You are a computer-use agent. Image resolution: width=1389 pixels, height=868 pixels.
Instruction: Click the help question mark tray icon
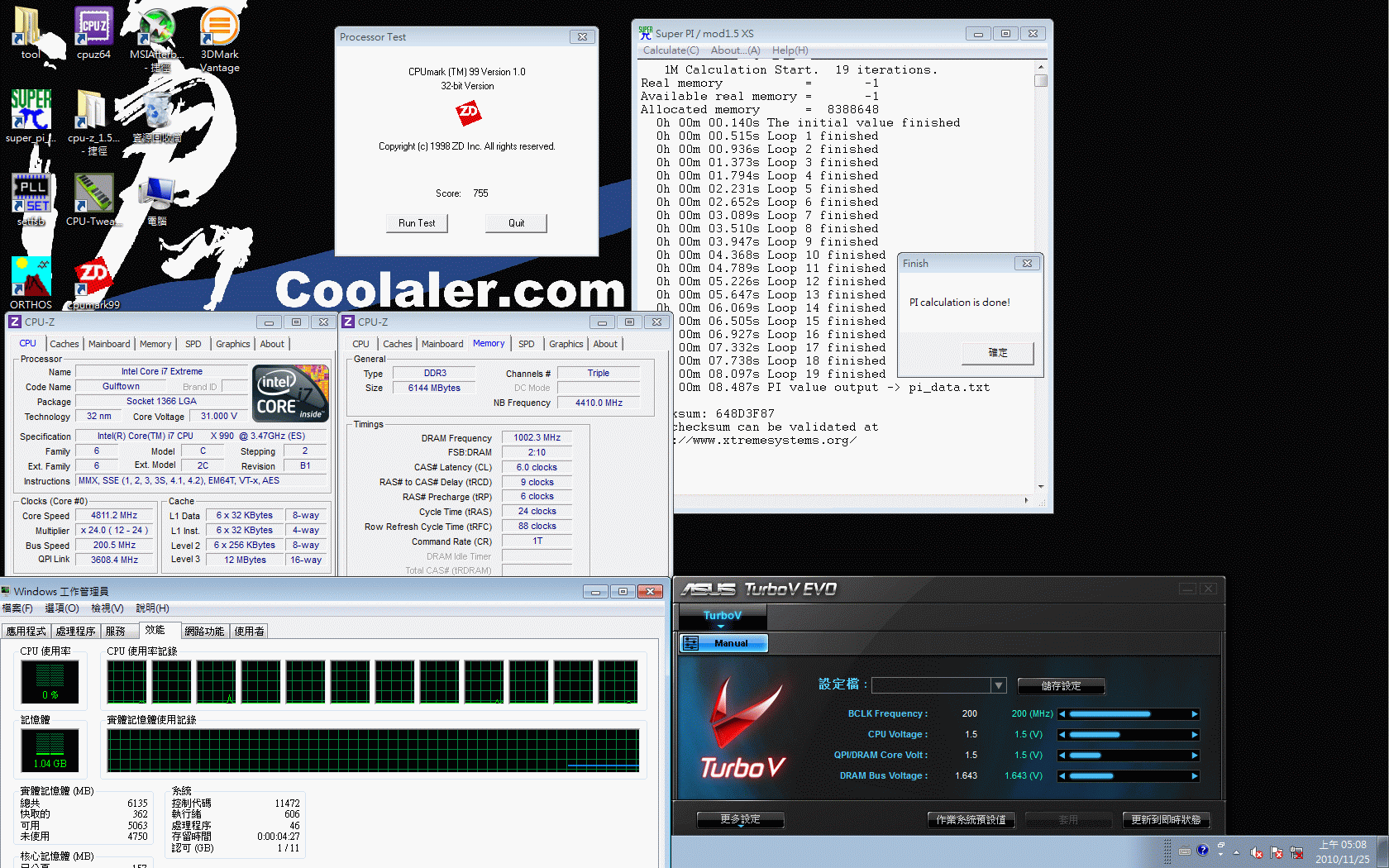pyautogui.click(x=1202, y=850)
